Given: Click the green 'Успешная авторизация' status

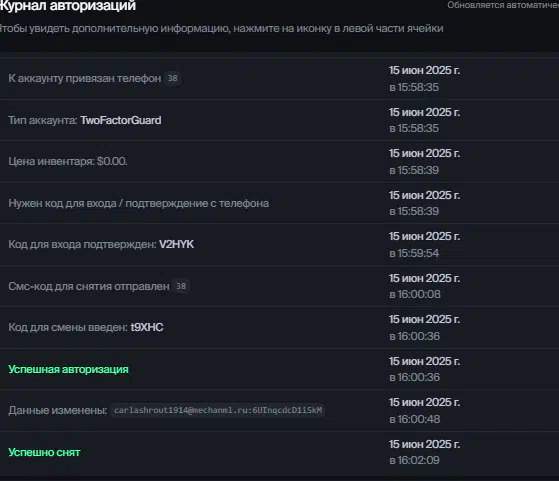Looking at the screenshot, I should (68, 369).
